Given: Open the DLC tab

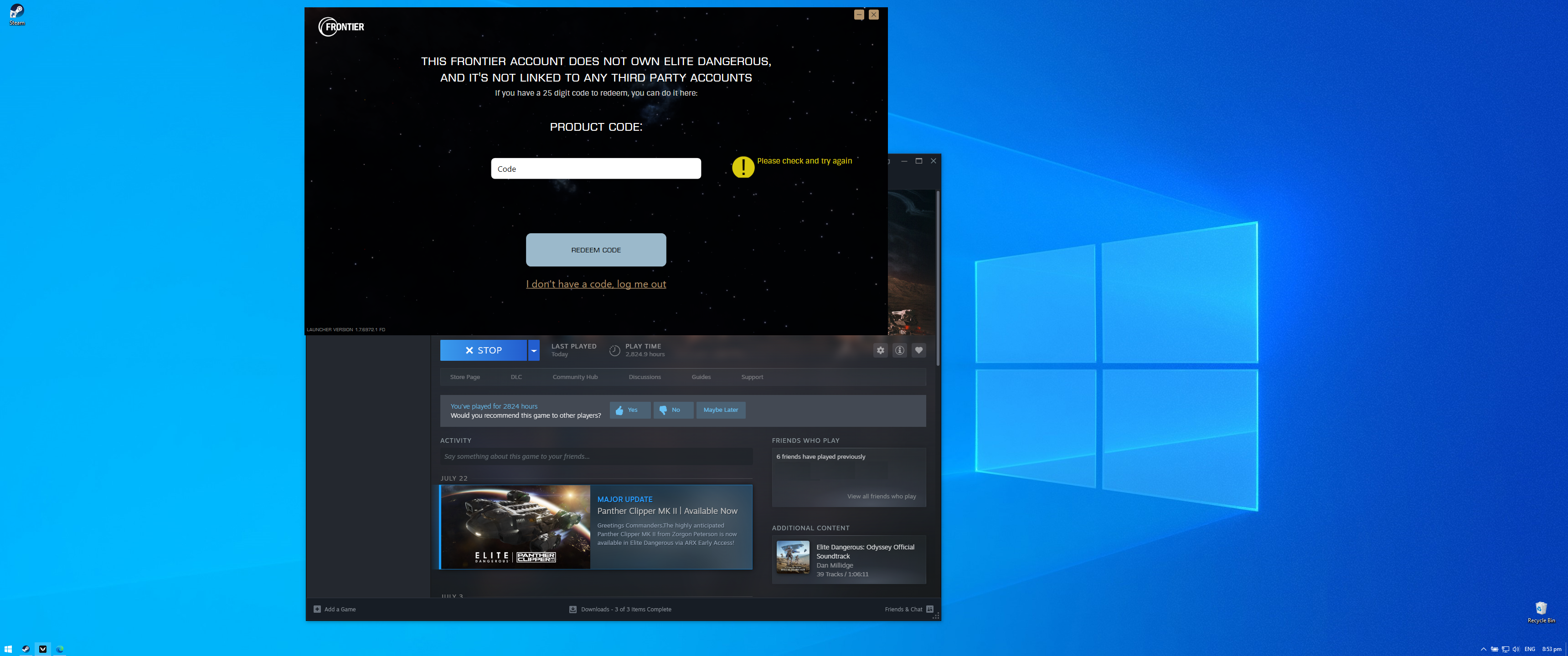Looking at the screenshot, I should [x=516, y=377].
